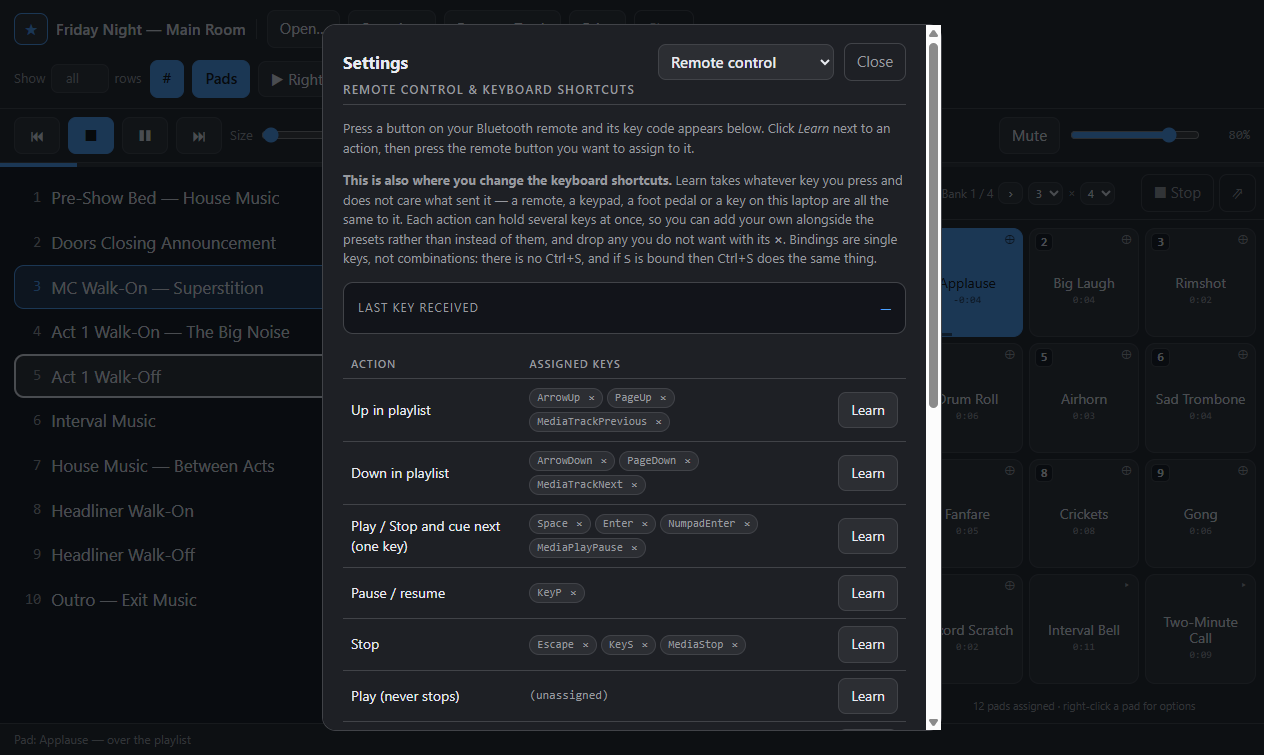
Task: Pause playback with the transport pause button
Action: pos(145,136)
